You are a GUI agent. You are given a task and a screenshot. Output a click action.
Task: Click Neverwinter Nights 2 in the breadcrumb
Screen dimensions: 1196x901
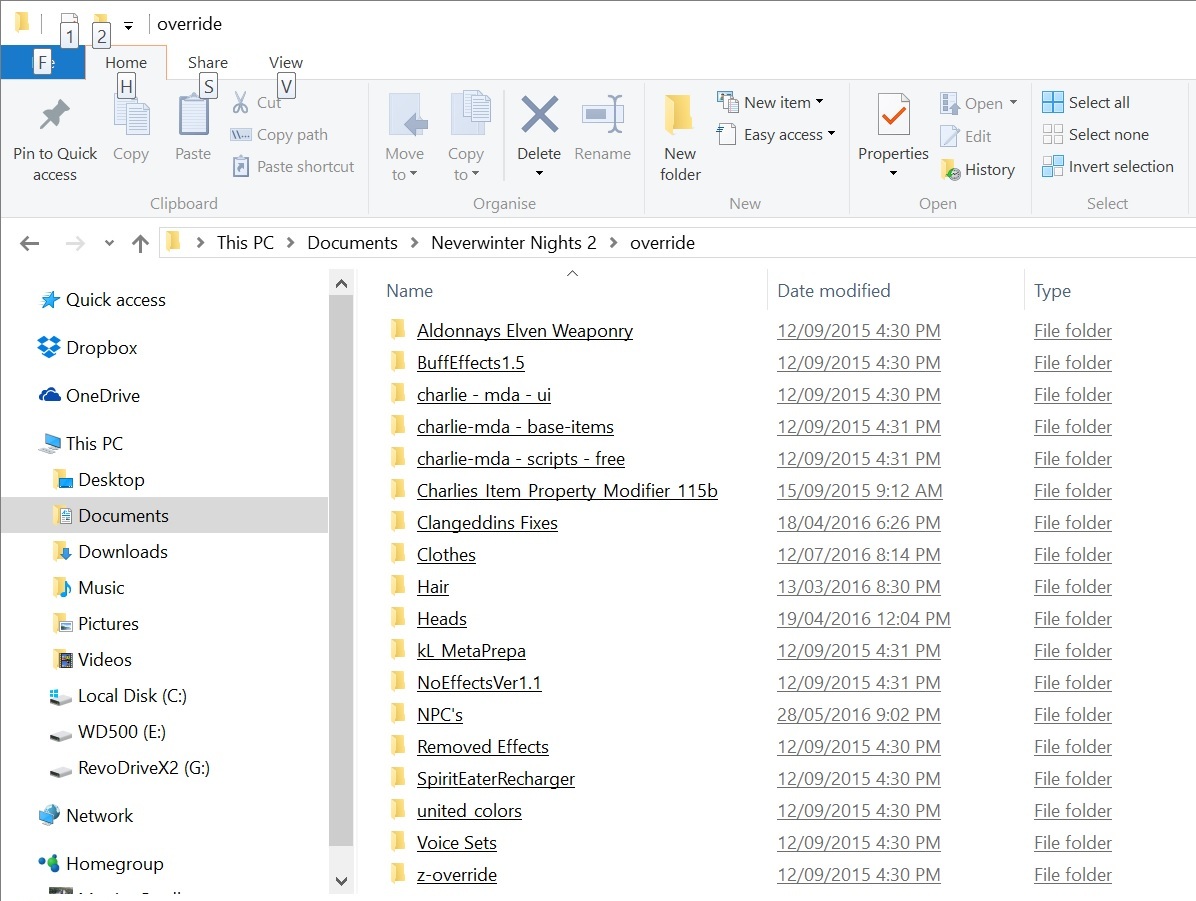(x=513, y=243)
